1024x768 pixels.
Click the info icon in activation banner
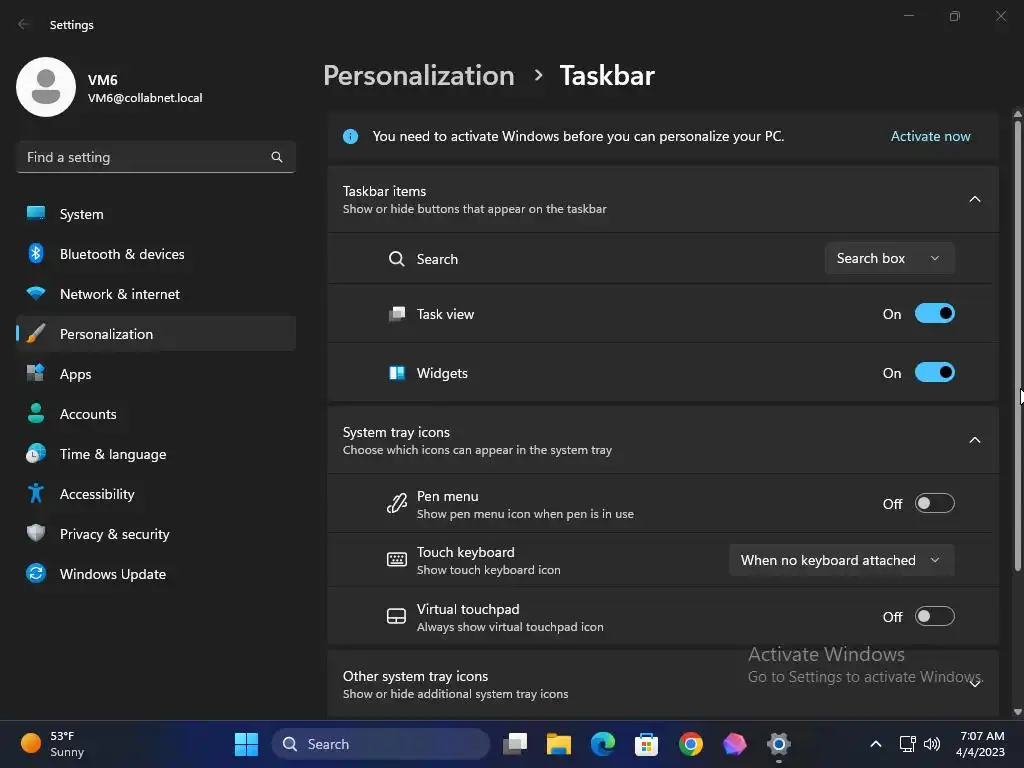(351, 136)
